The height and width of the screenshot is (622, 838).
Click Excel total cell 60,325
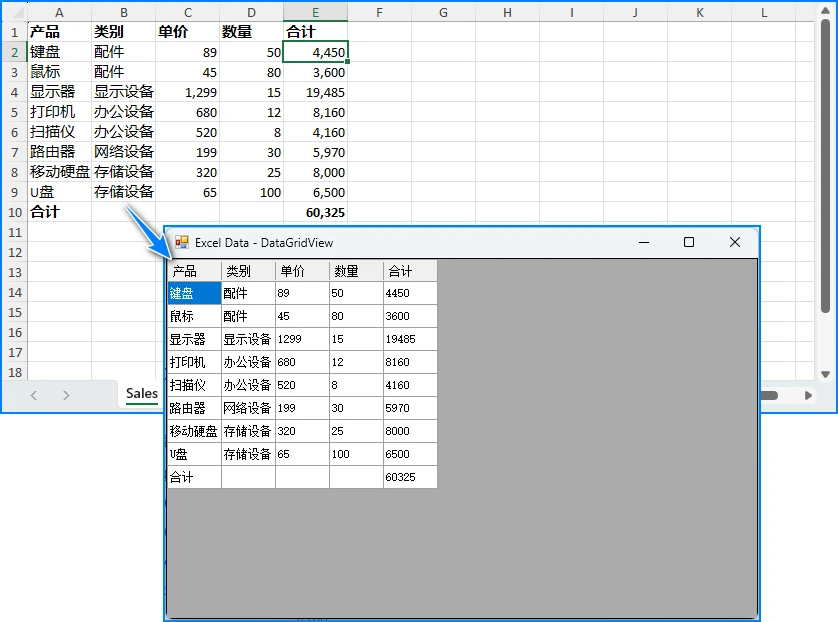[315, 212]
